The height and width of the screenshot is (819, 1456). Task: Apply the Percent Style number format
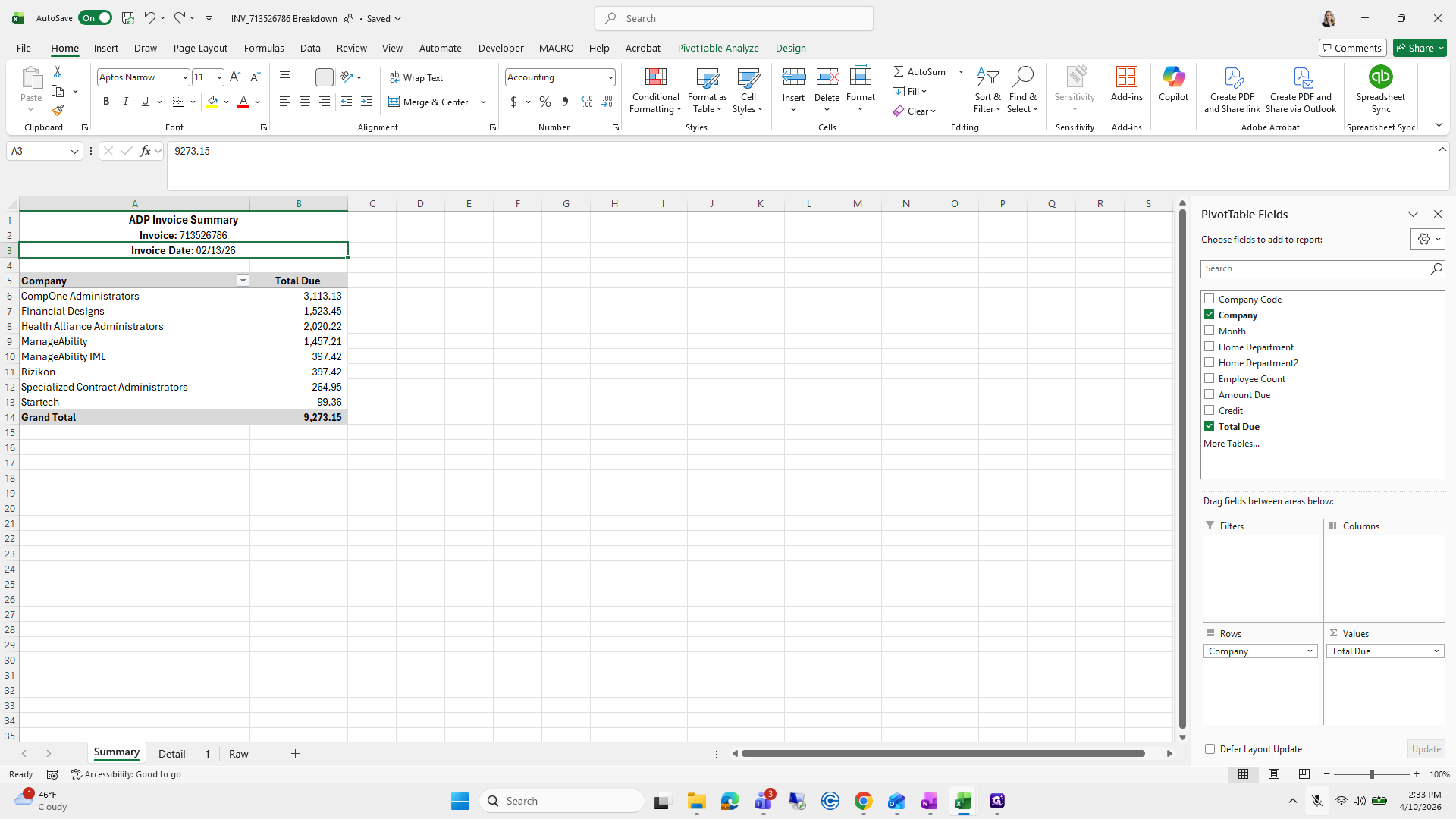[545, 102]
